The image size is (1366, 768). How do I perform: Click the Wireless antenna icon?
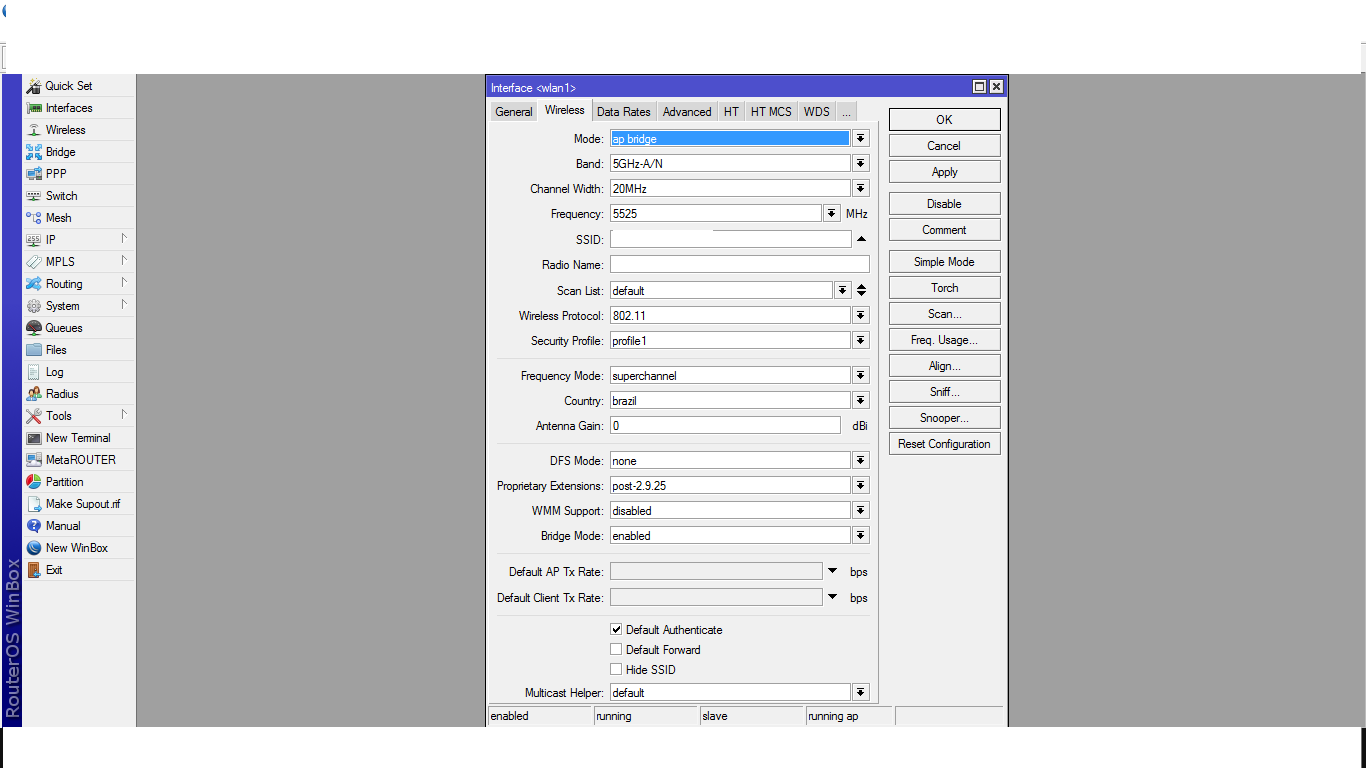(34, 130)
